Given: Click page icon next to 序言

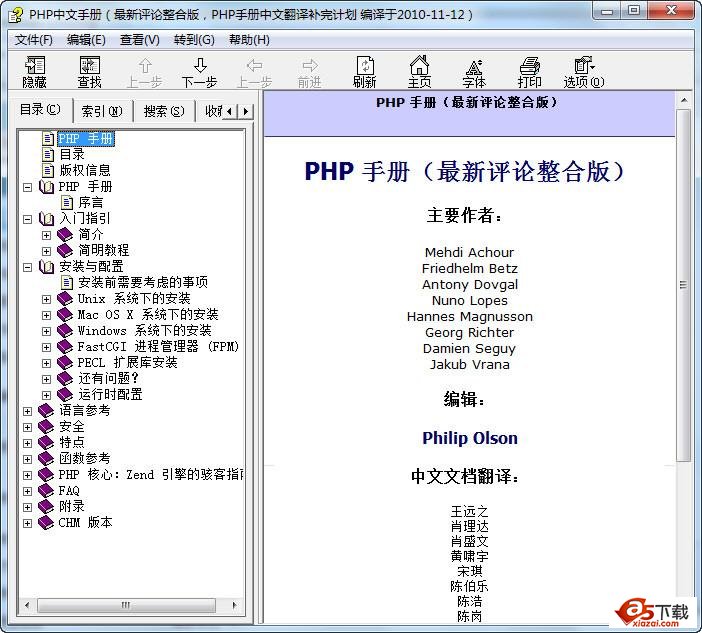Looking at the screenshot, I should tap(67, 203).
